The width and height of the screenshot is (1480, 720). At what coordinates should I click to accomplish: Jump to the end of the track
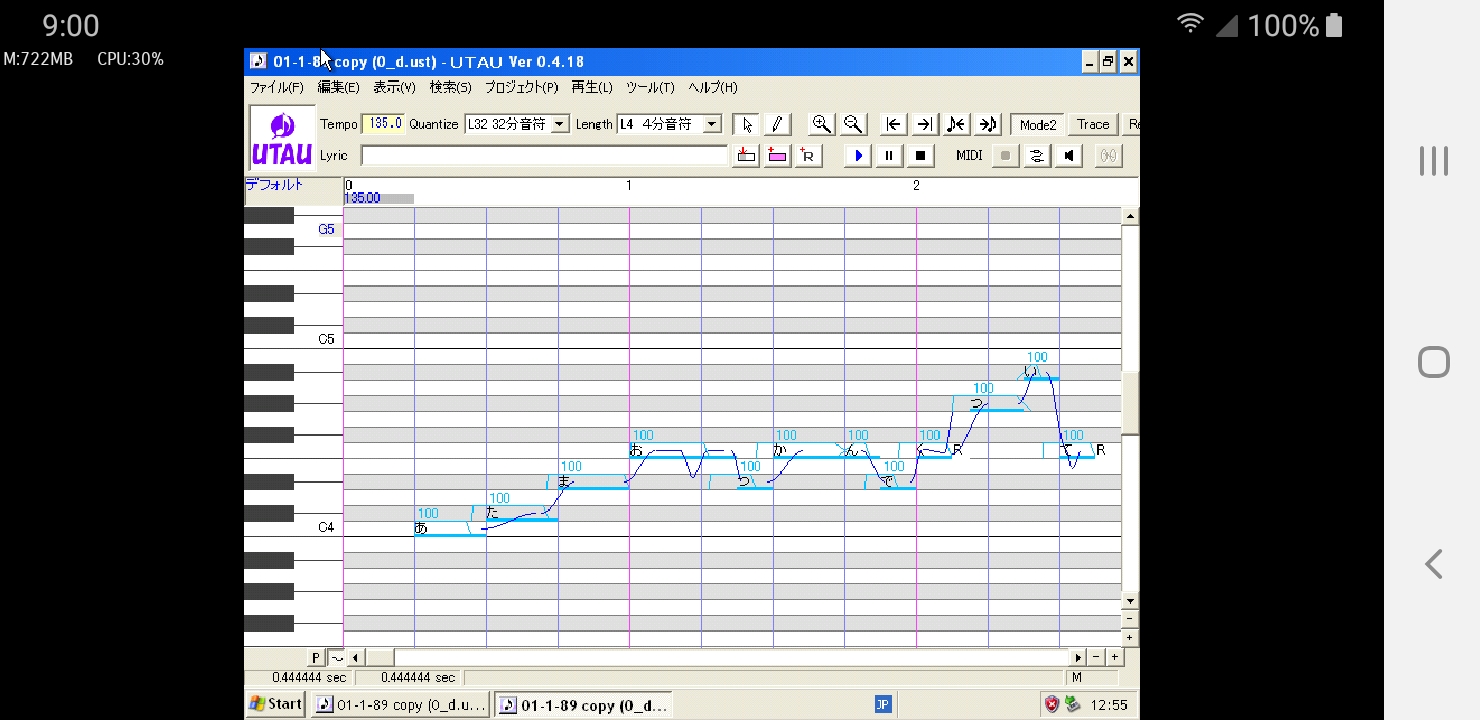[x=925, y=124]
